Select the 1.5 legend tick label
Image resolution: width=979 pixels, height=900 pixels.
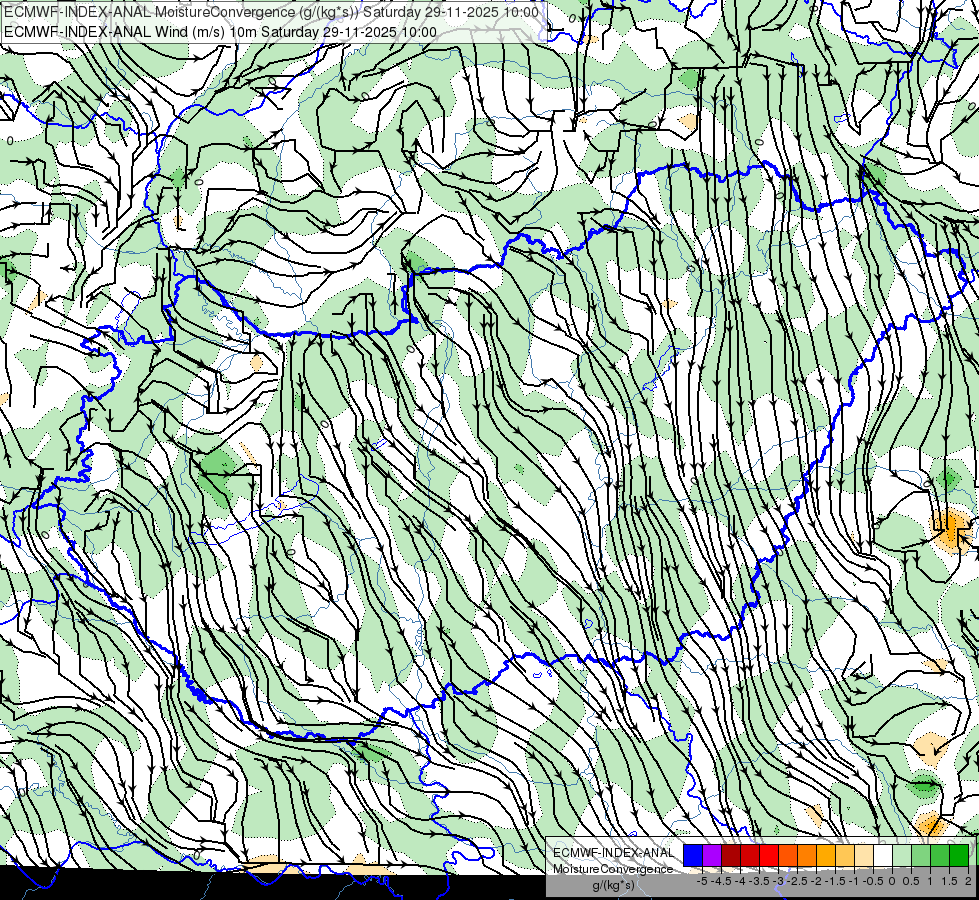coord(948,881)
